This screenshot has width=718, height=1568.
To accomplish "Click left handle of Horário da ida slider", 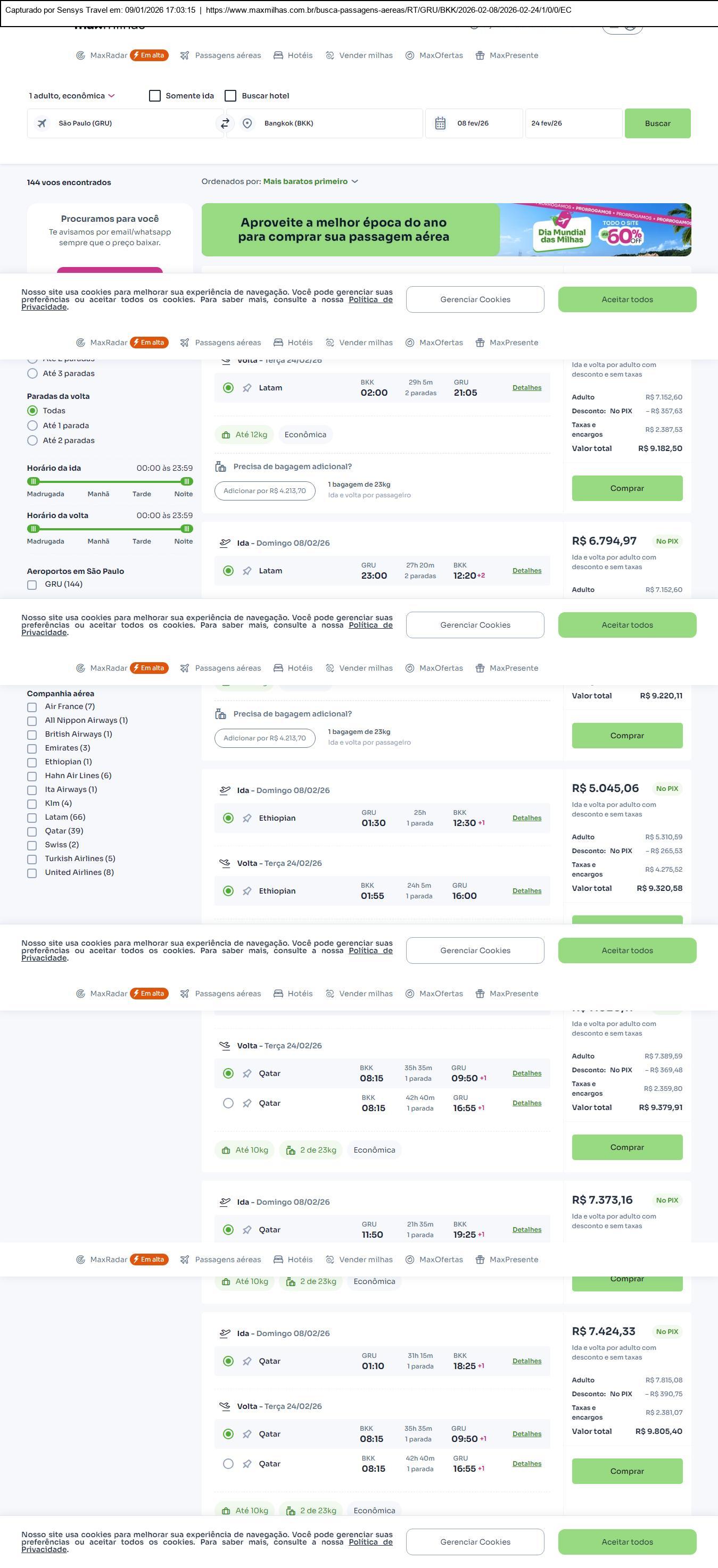I will pos(34,481).
